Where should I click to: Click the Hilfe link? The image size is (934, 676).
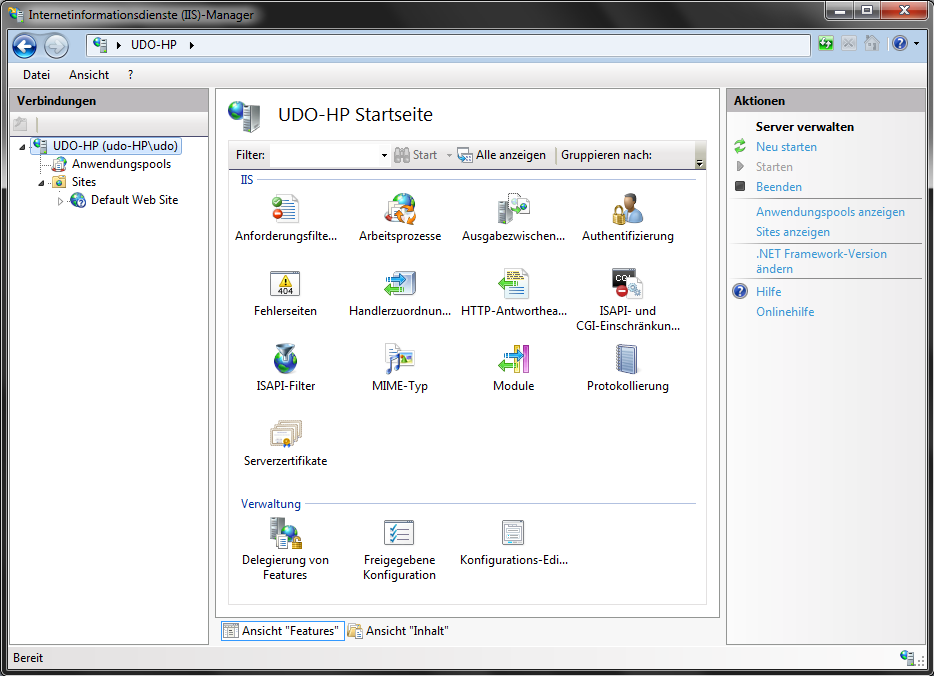click(768, 292)
